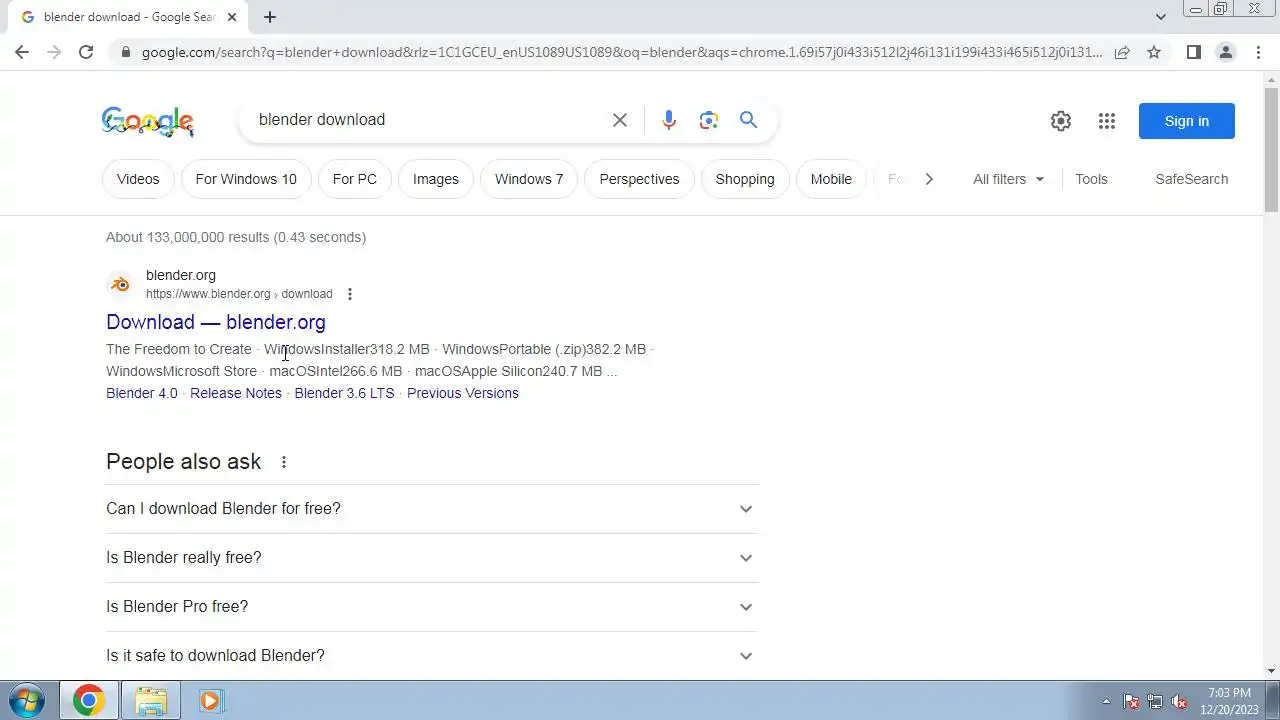Show more filter chips with the arrow
Viewport: 1280px width, 720px height.
(929, 179)
